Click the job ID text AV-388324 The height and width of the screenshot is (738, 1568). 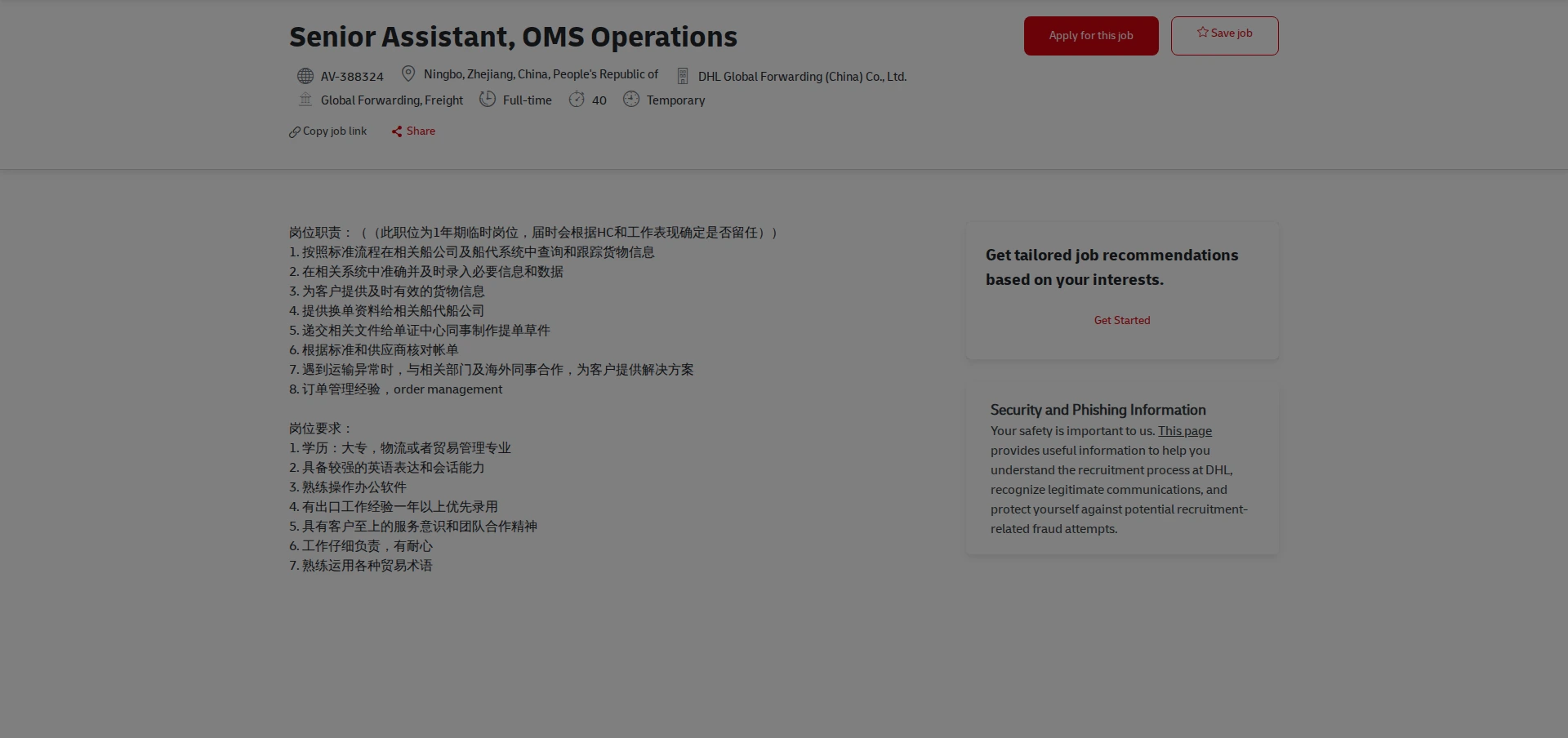(x=352, y=77)
